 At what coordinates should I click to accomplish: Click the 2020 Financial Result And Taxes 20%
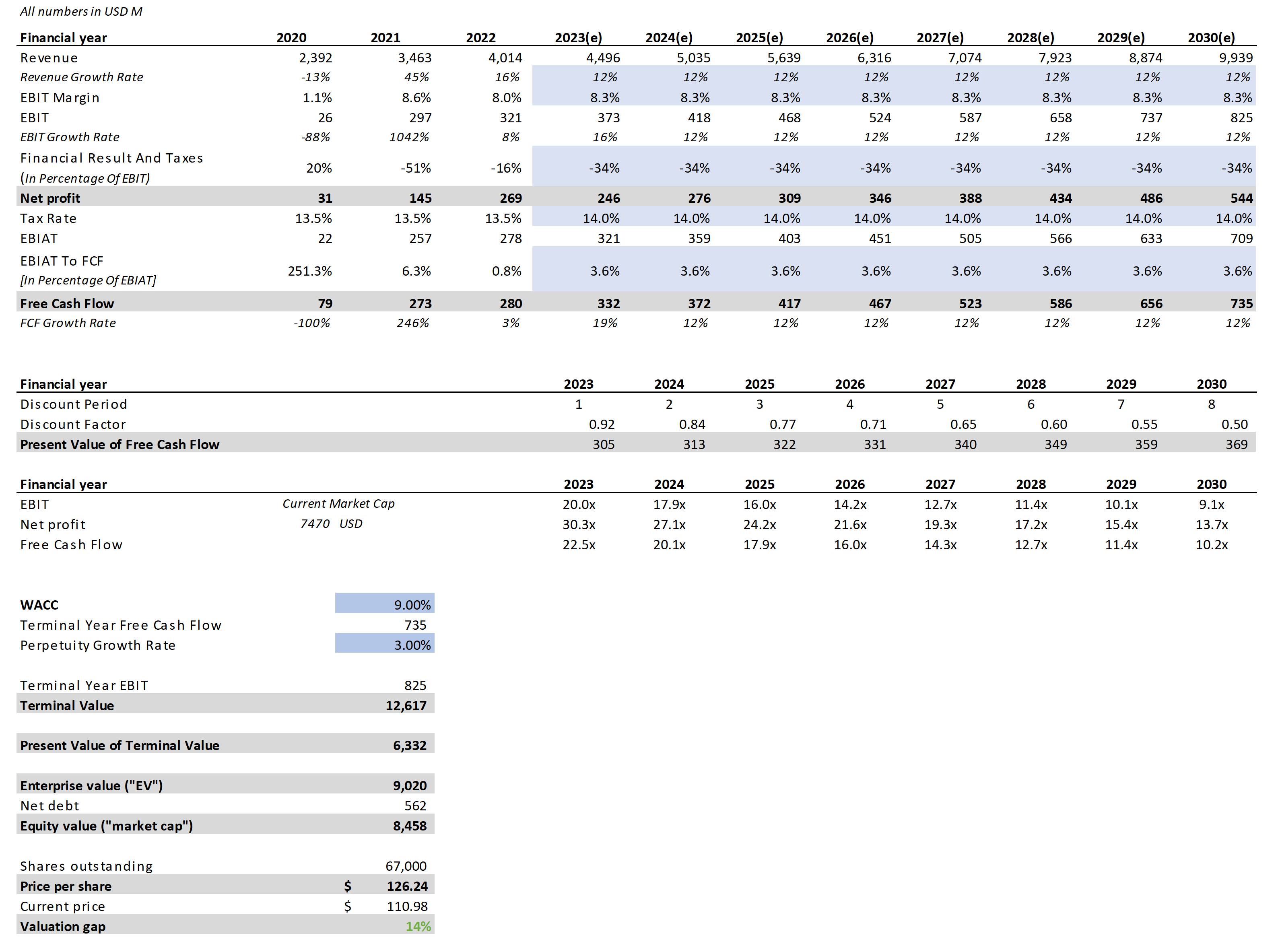tap(319, 168)
